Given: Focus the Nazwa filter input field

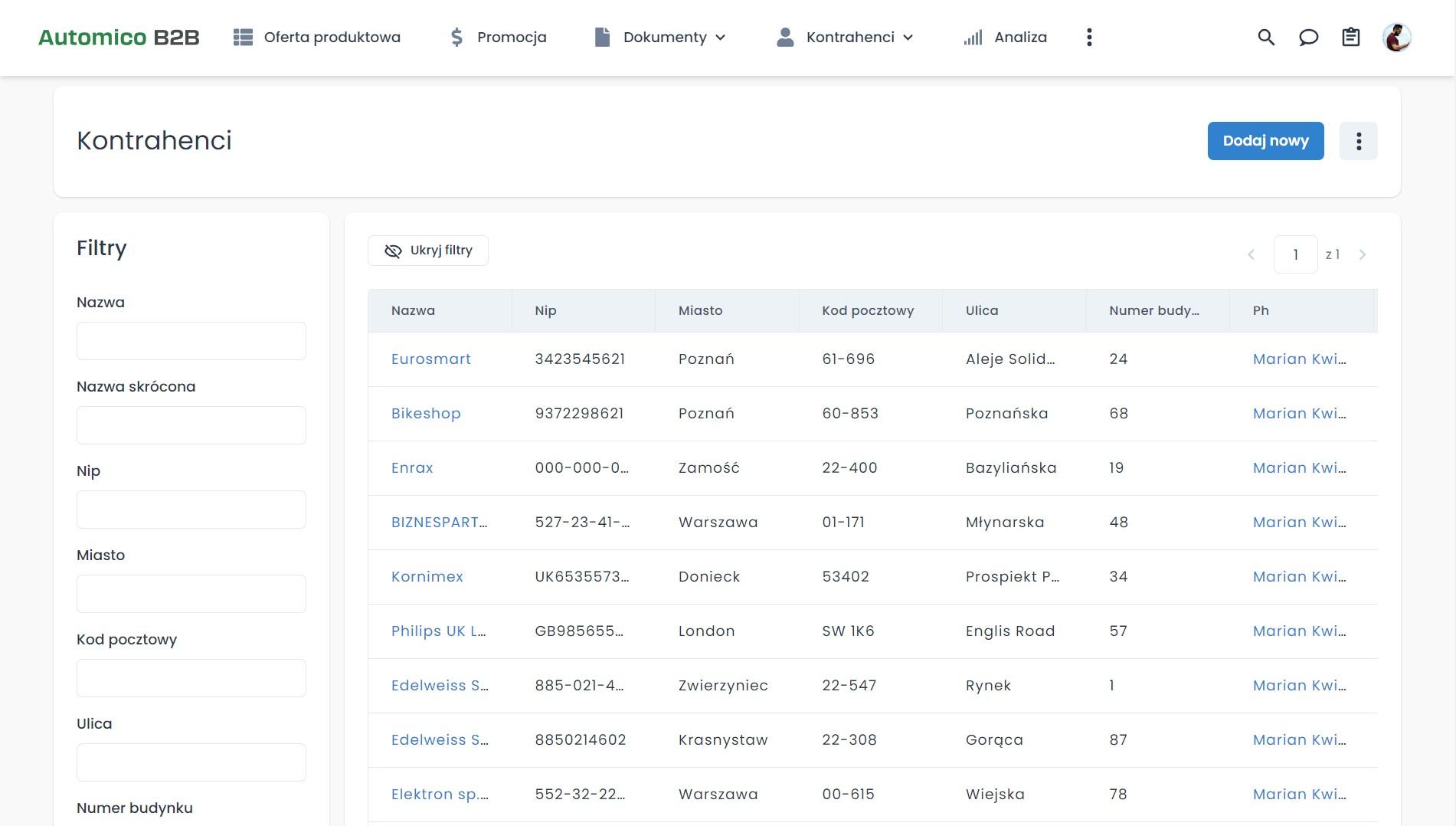Looking at the screenshot, I should coord(191,341).
